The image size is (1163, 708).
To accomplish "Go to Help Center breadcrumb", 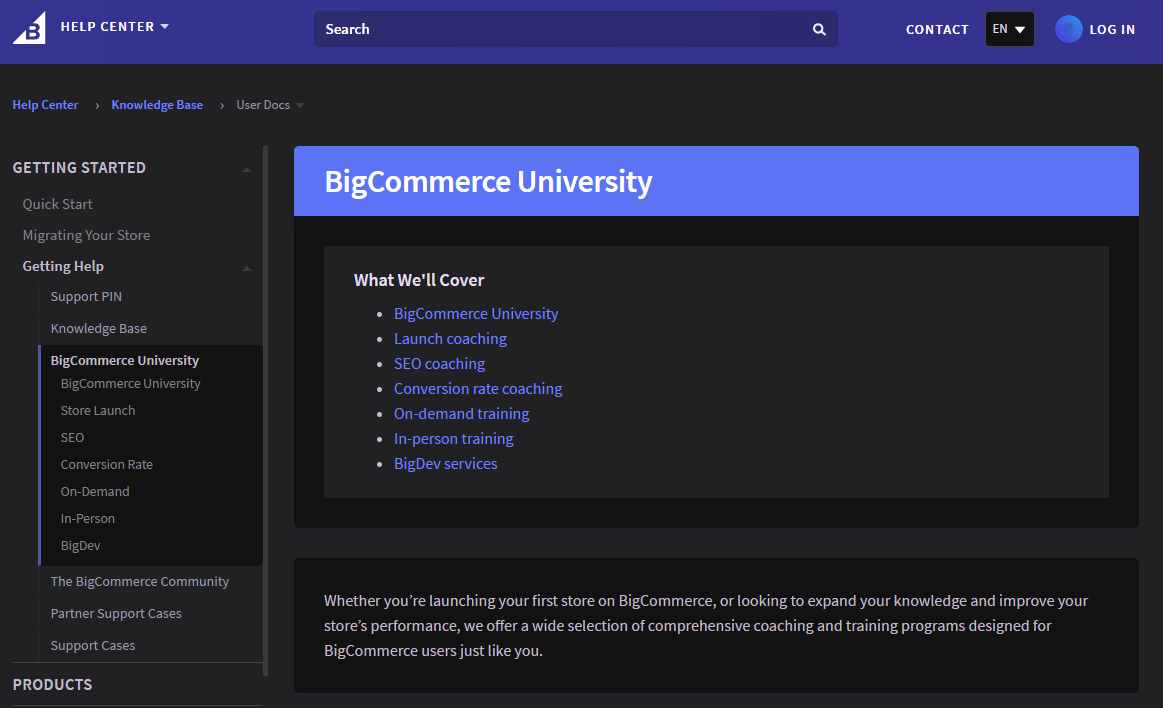I will pos(45,105).
